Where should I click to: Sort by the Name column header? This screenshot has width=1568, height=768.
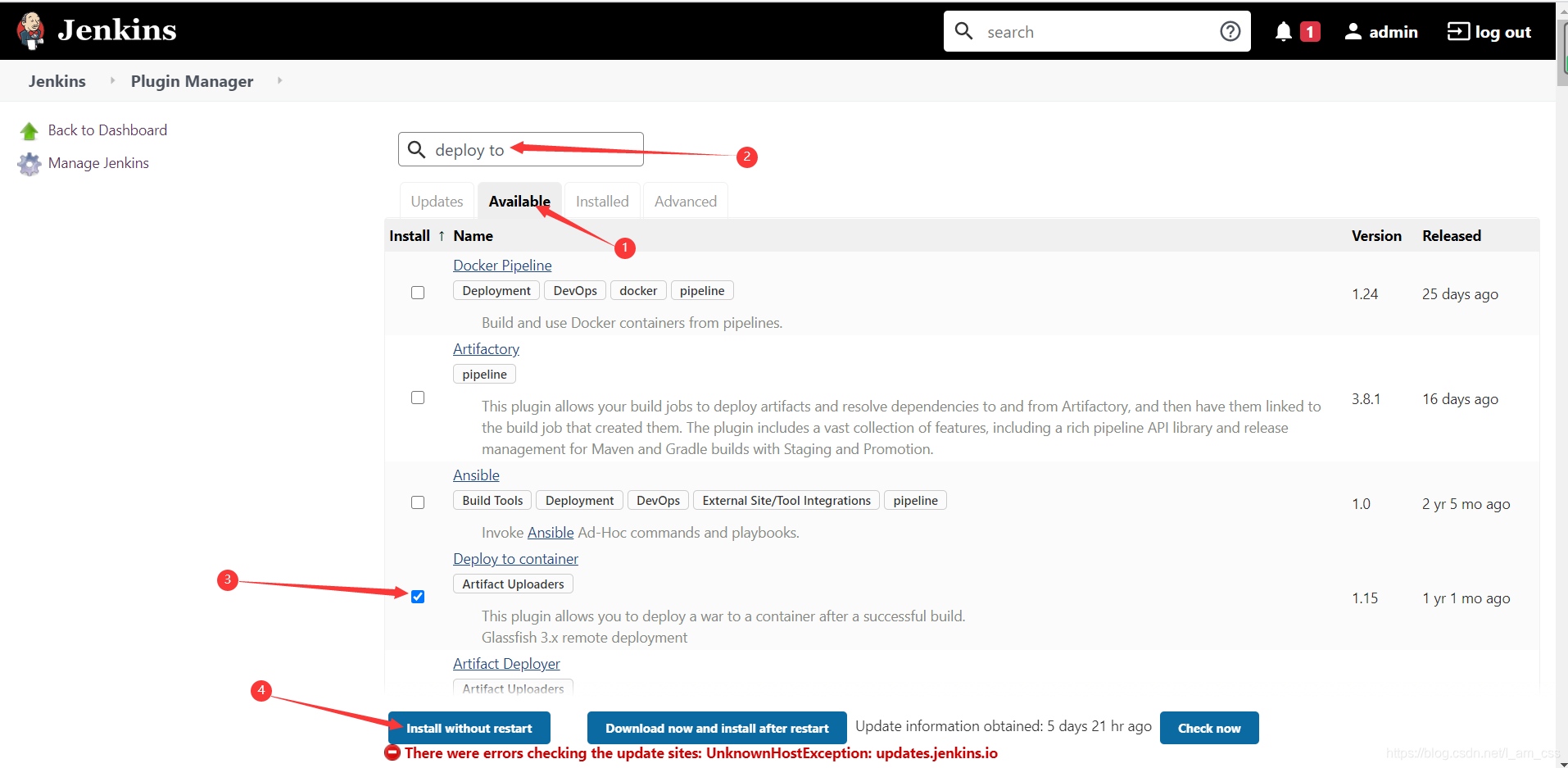(x=473, y=236)
